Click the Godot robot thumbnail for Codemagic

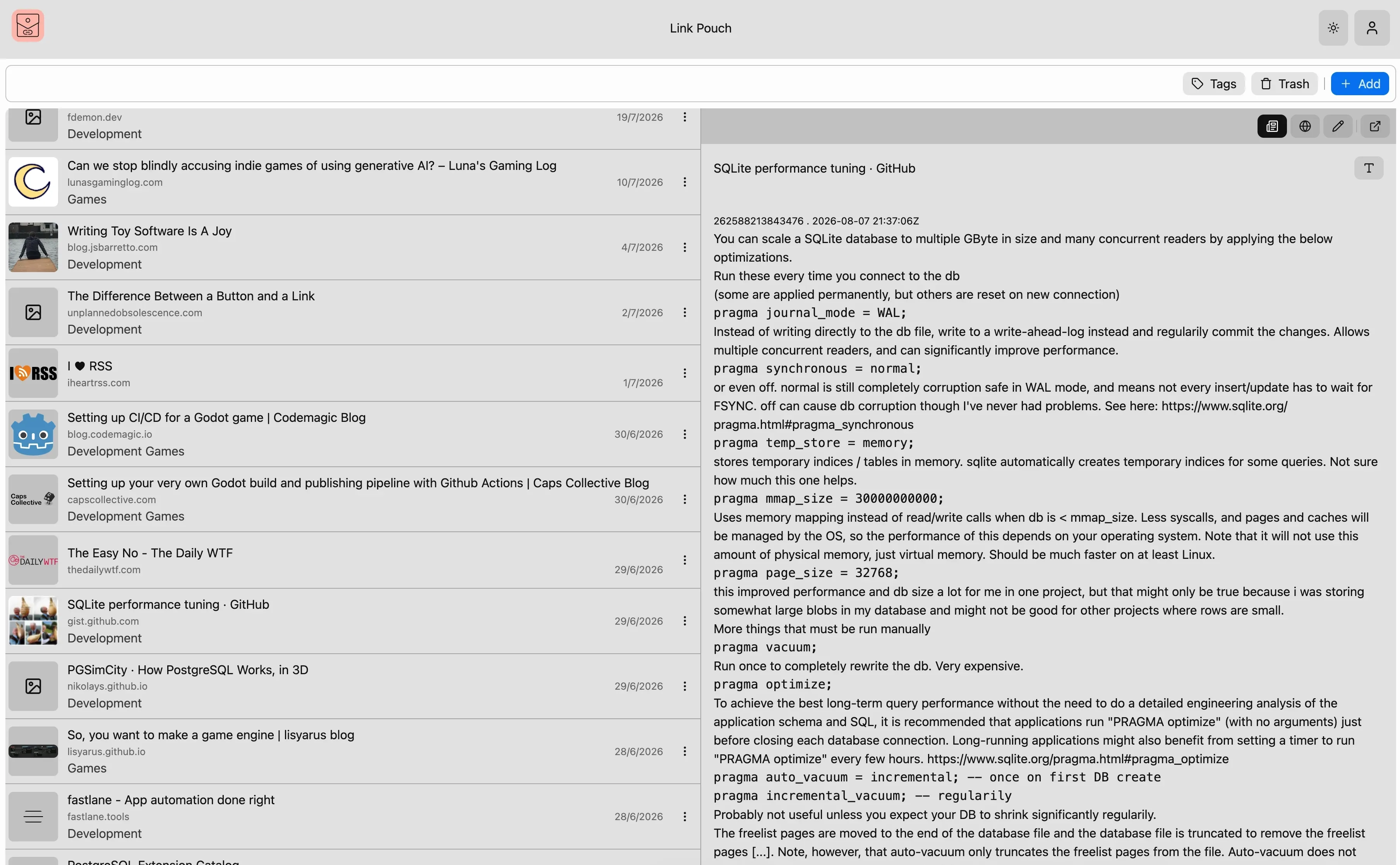pyautogui.click(x=33, y=434)
